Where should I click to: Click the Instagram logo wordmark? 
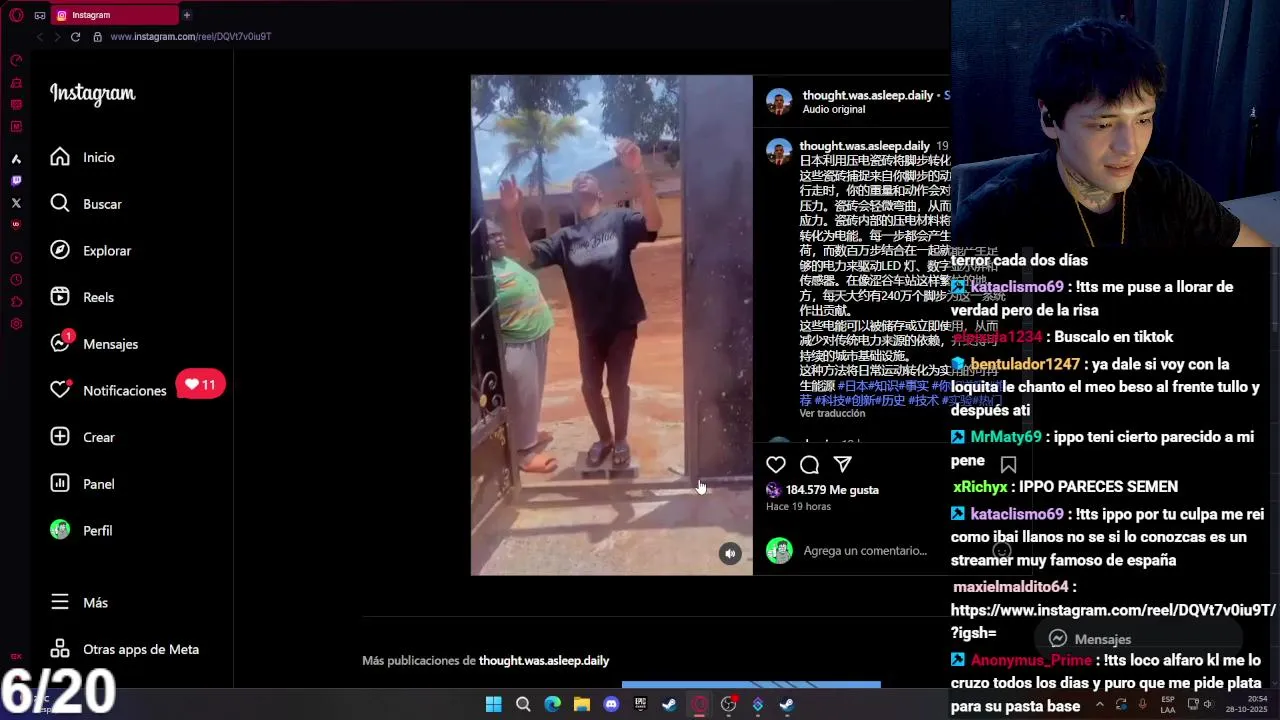[93, 94]
